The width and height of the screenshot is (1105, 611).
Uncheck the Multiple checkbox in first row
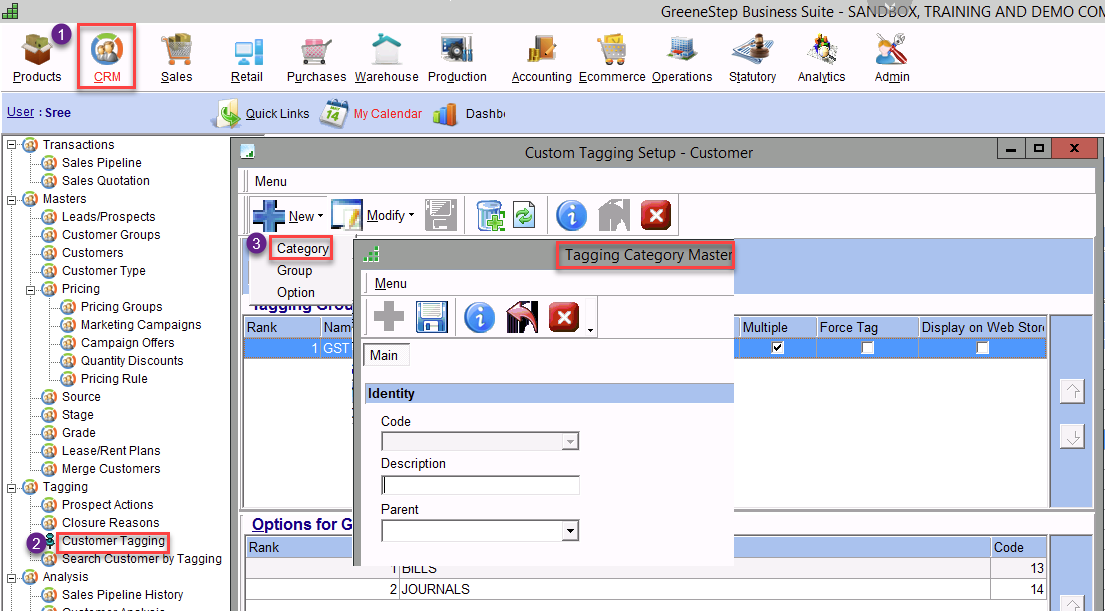[x=777, y=348]
